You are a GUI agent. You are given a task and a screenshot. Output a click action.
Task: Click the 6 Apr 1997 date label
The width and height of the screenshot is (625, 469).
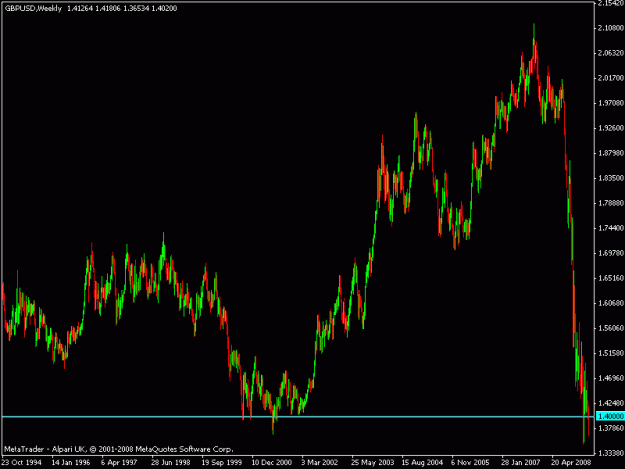[119, 463]
